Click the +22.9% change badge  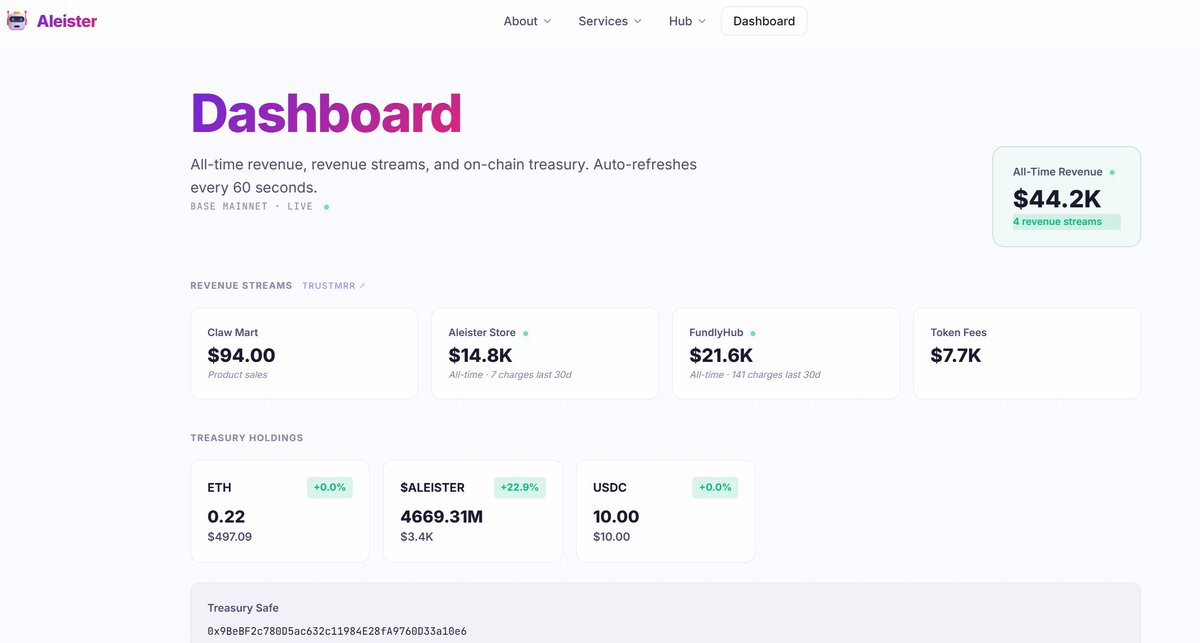pos(520,488)
